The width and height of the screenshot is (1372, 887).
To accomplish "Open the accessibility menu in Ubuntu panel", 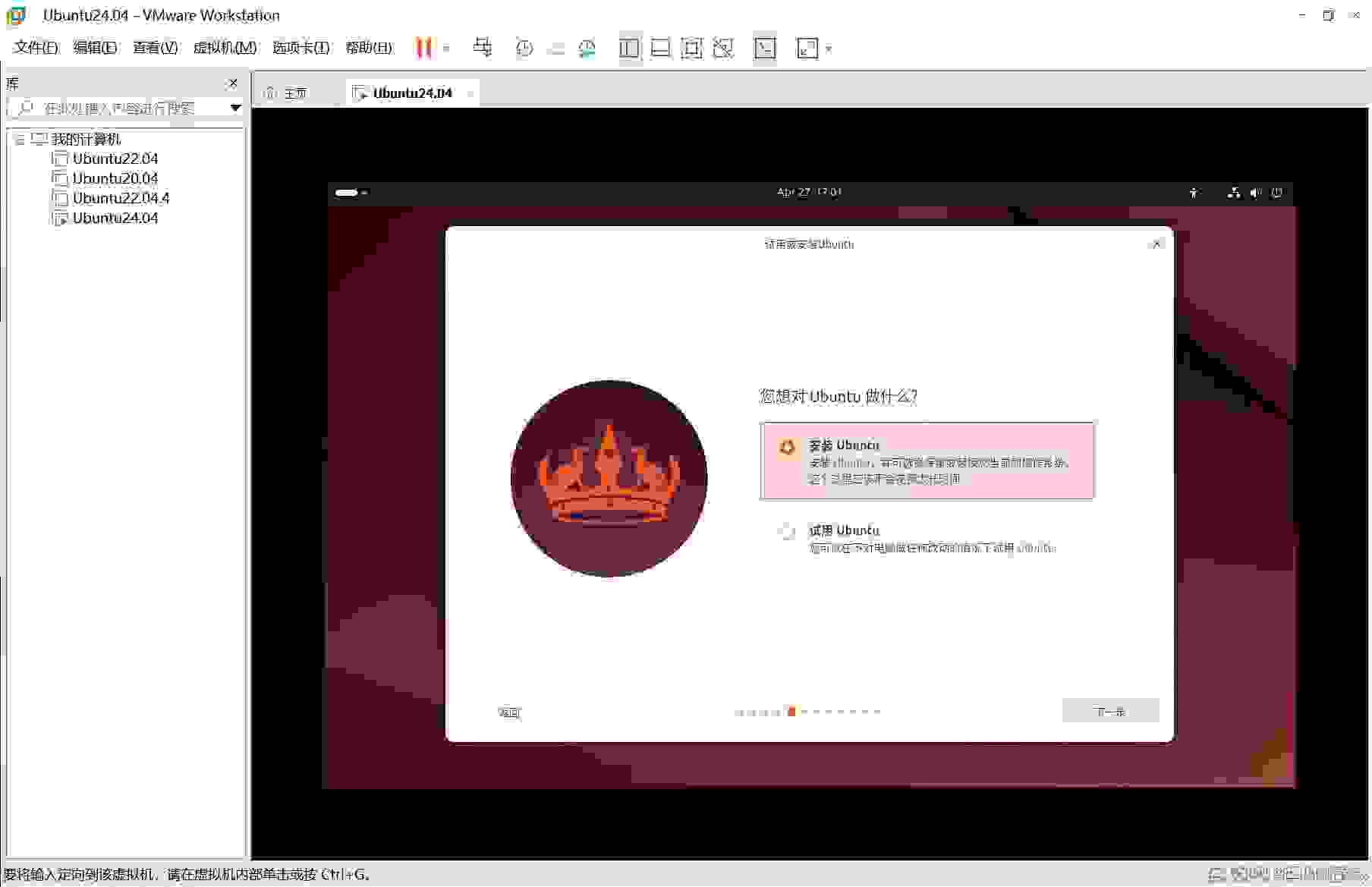I will (x=1194, y=193).
